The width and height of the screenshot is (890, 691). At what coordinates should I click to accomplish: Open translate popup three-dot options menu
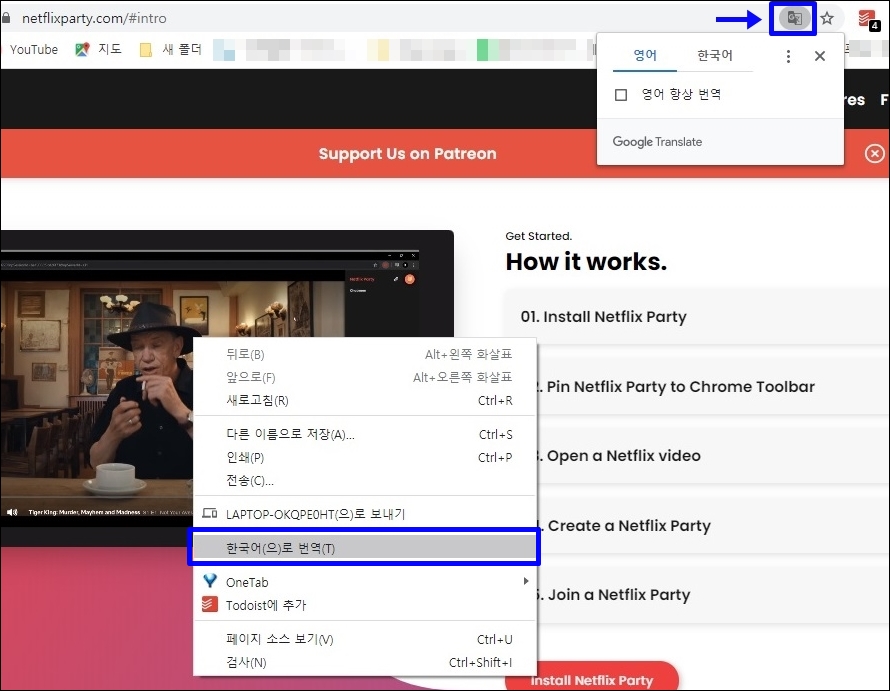click(x=788, y=56)
